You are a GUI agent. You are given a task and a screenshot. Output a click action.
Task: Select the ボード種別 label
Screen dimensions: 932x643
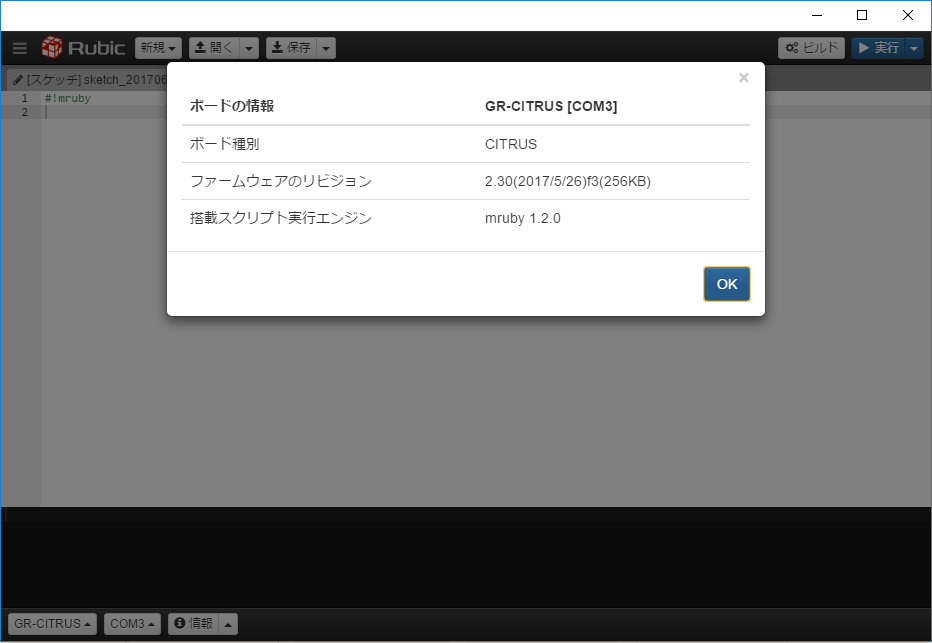click(225, 144)
